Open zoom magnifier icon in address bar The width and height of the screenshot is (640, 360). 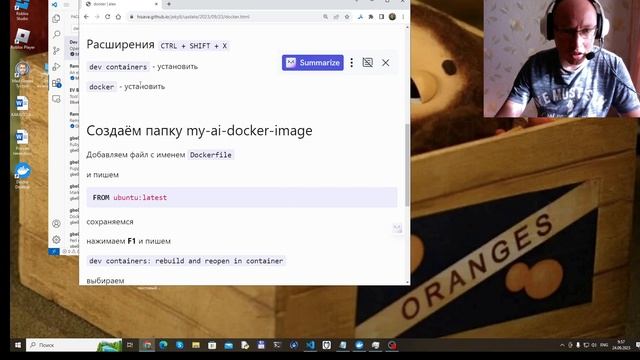[x=325, y=17]
